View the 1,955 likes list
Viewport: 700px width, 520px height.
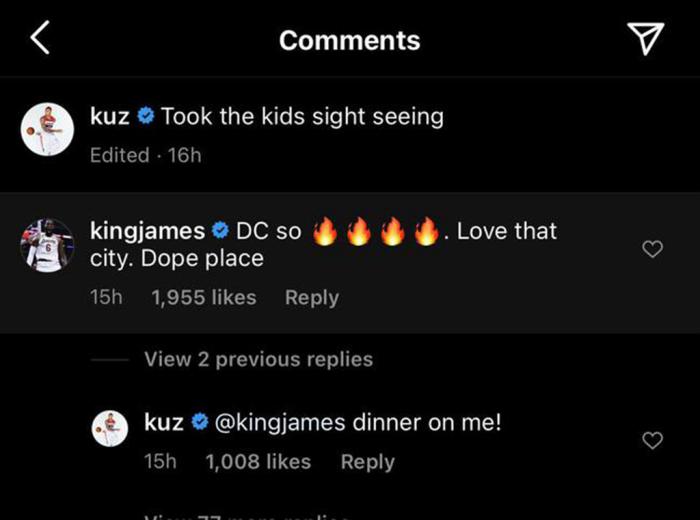(203, 298)
